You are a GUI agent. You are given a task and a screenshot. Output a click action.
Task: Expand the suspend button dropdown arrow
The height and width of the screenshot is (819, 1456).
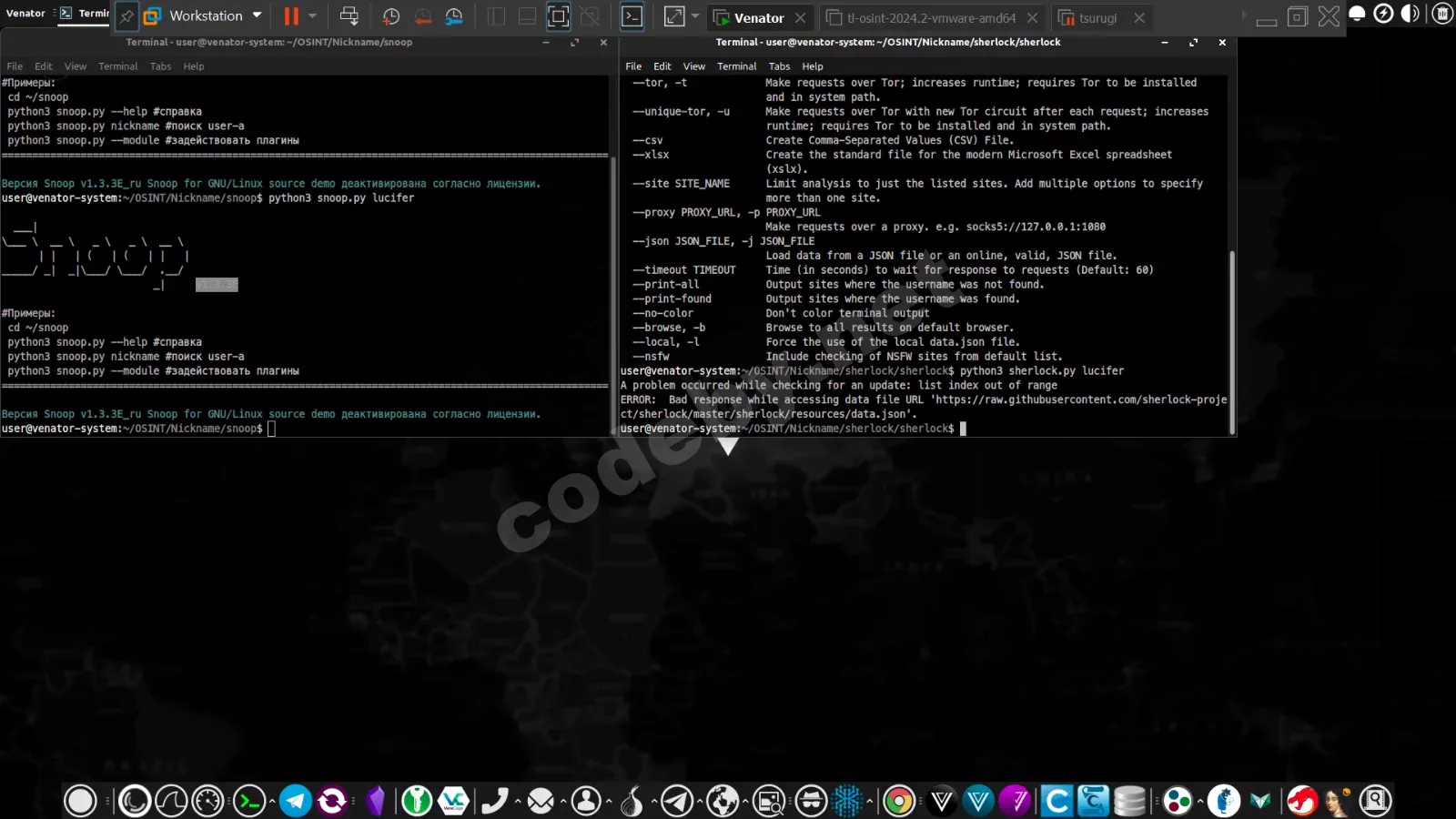(312, 16)
